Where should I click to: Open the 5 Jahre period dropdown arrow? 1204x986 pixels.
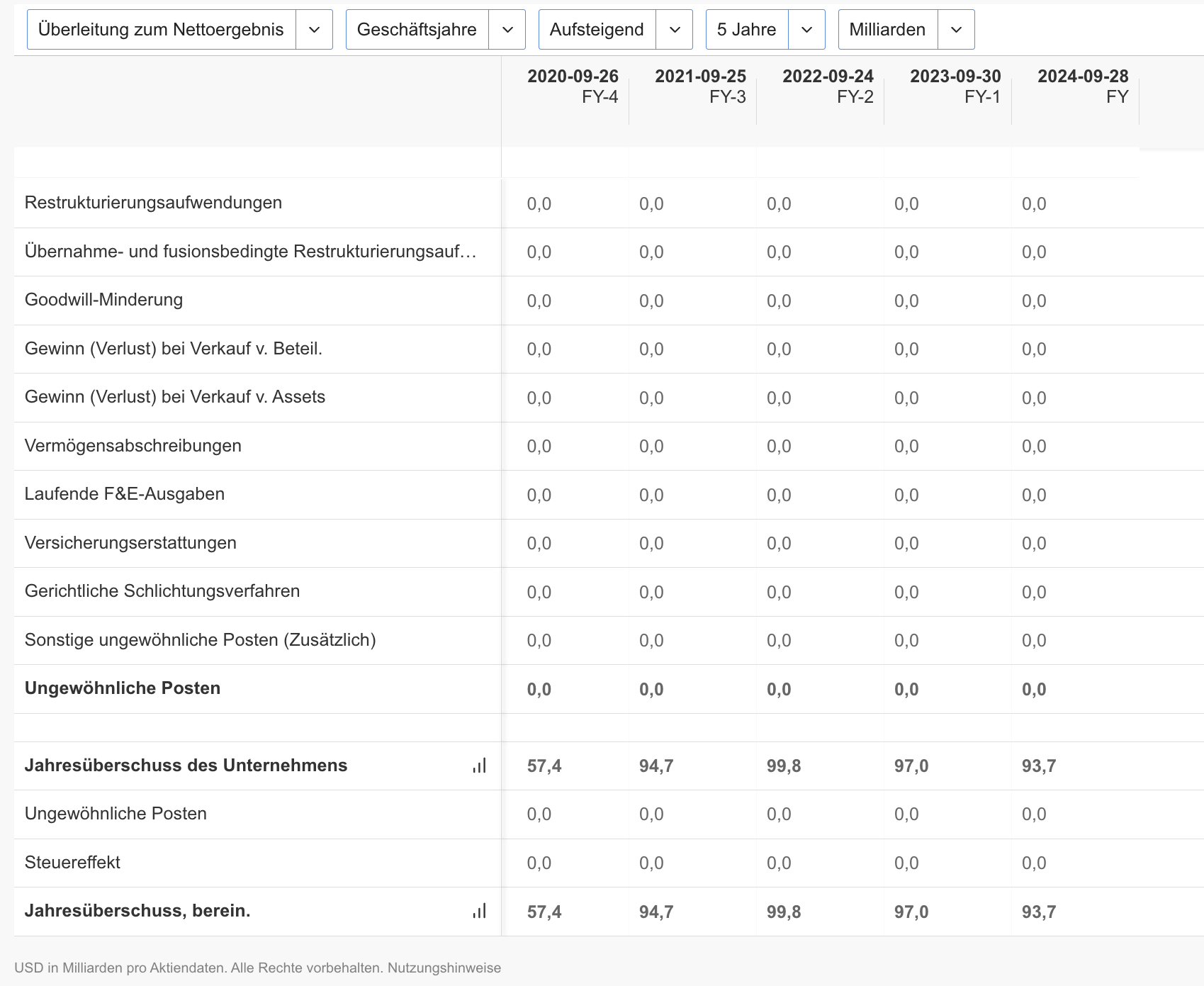tap(807, 30)
